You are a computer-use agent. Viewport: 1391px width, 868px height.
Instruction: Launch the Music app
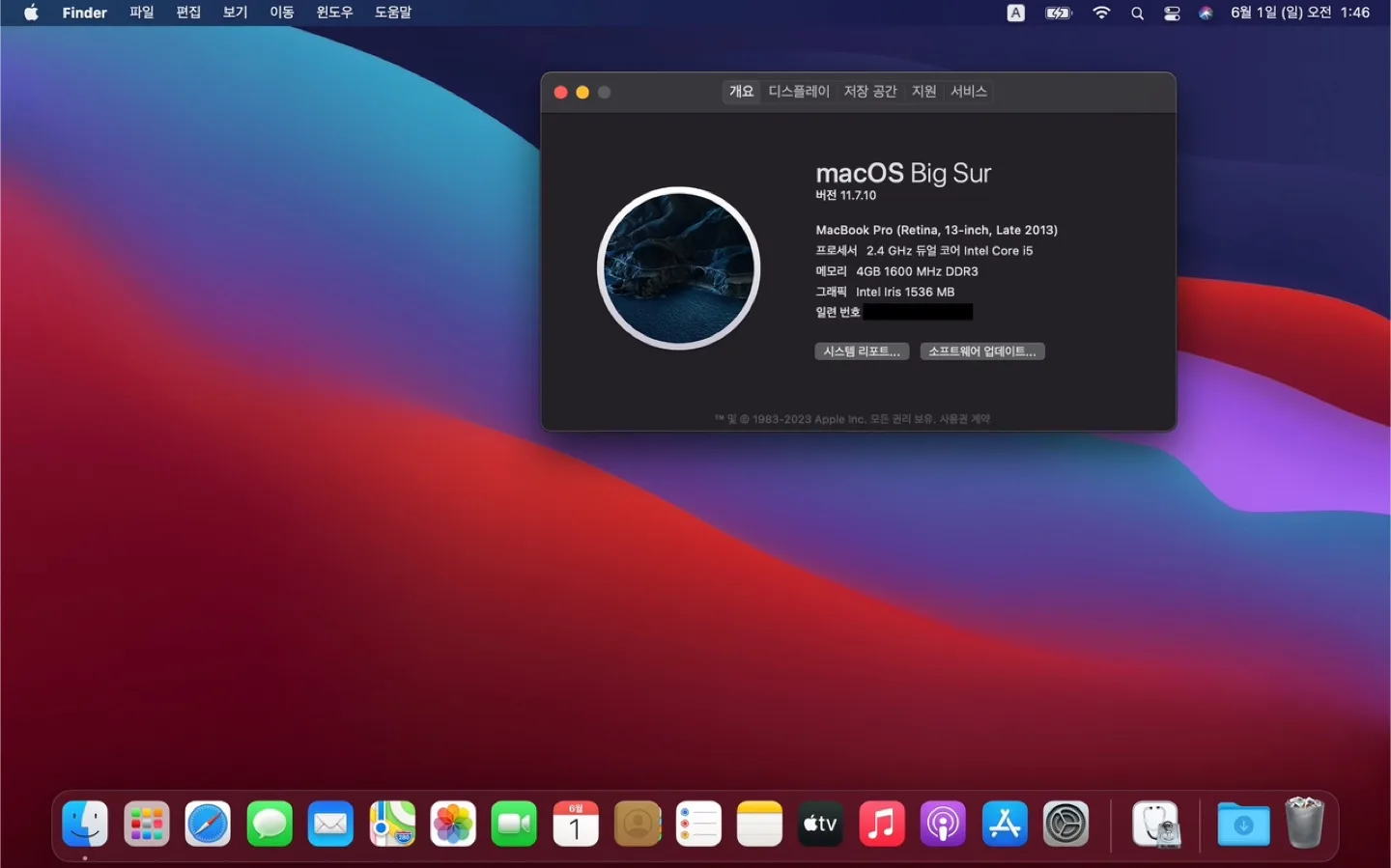(x=882, y=825)
